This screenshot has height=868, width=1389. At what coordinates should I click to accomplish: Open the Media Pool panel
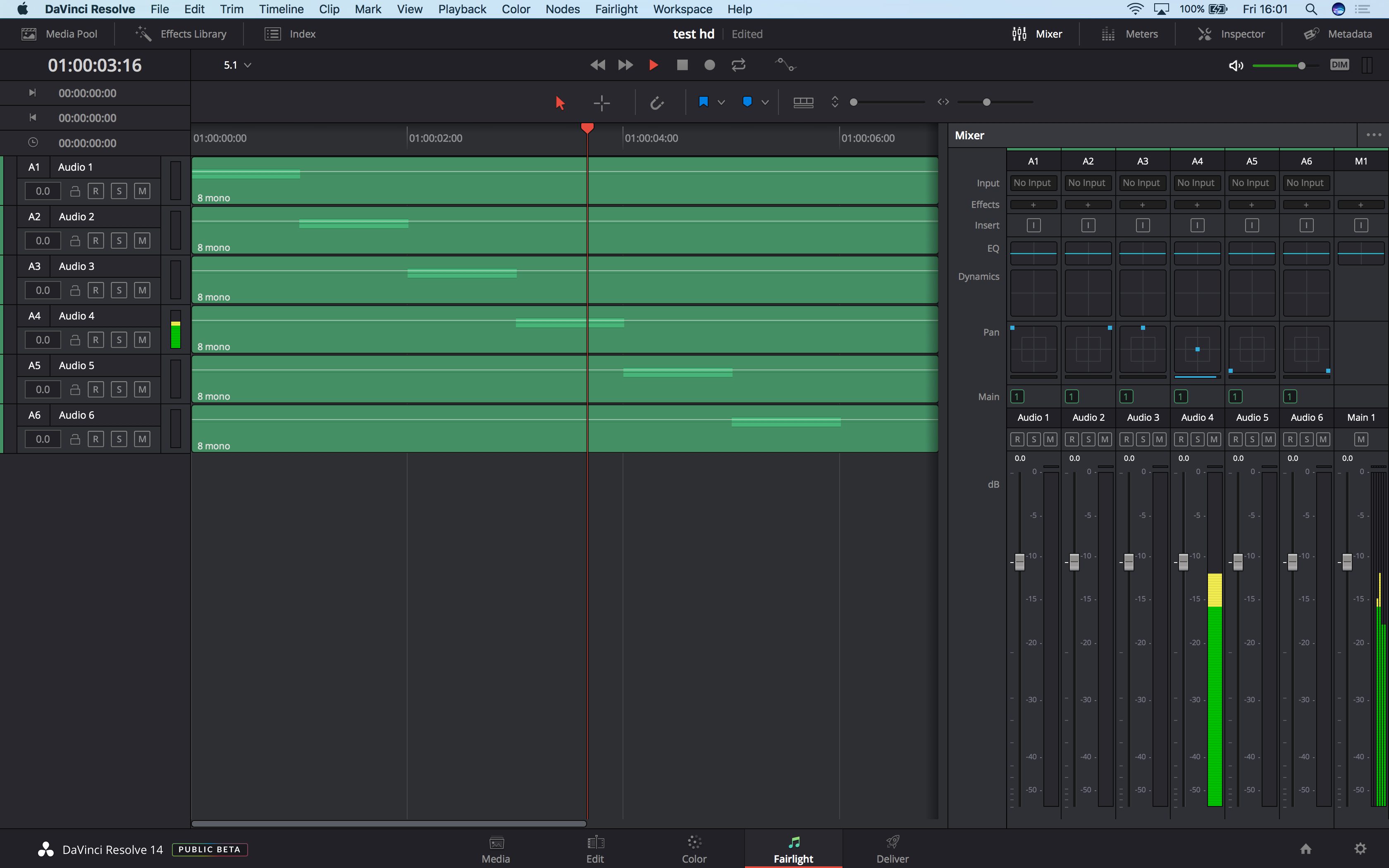pos(59,34)
